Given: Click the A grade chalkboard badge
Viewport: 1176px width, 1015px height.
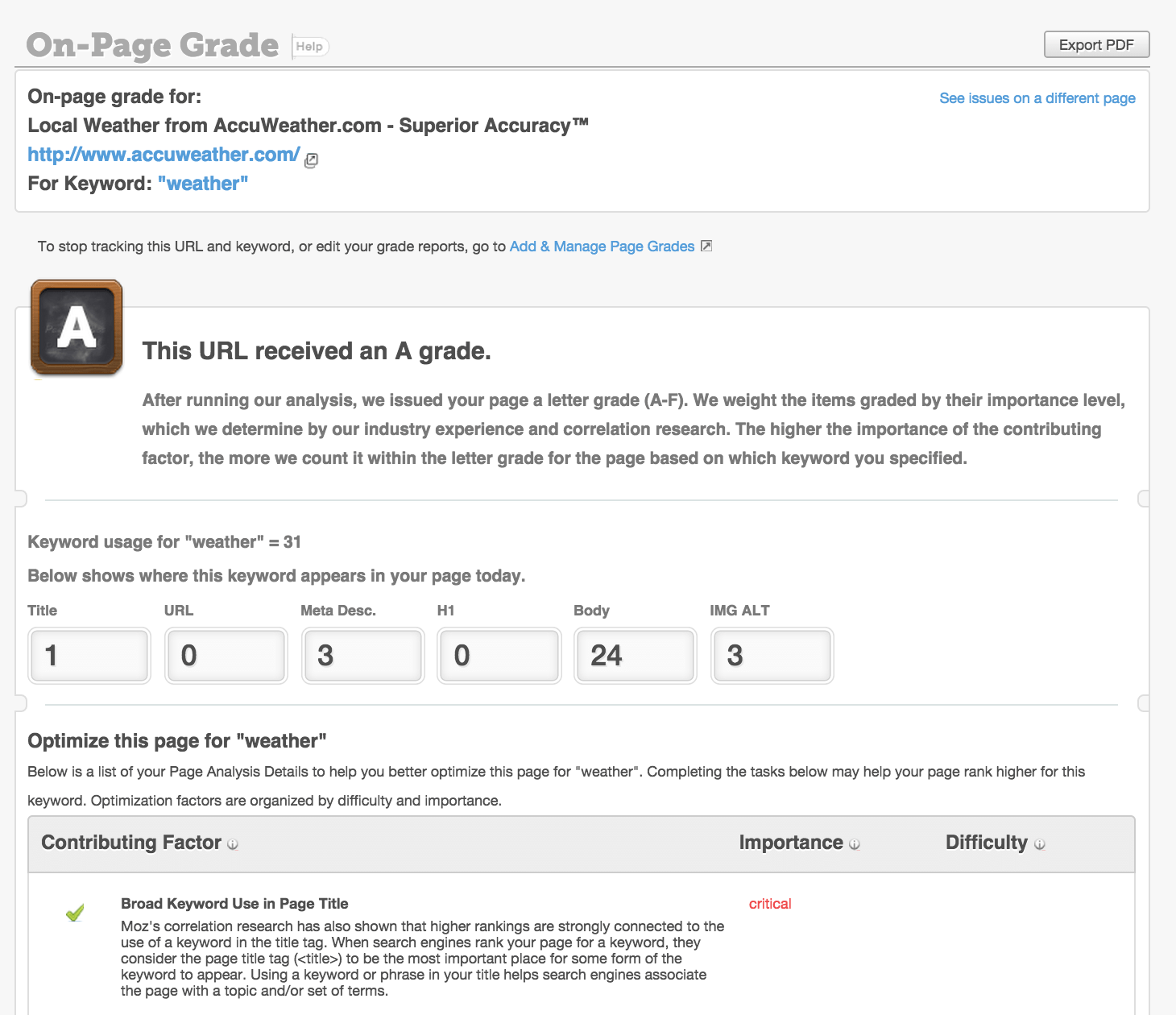Looking at the screenshot, I should [x=77, y=327].
